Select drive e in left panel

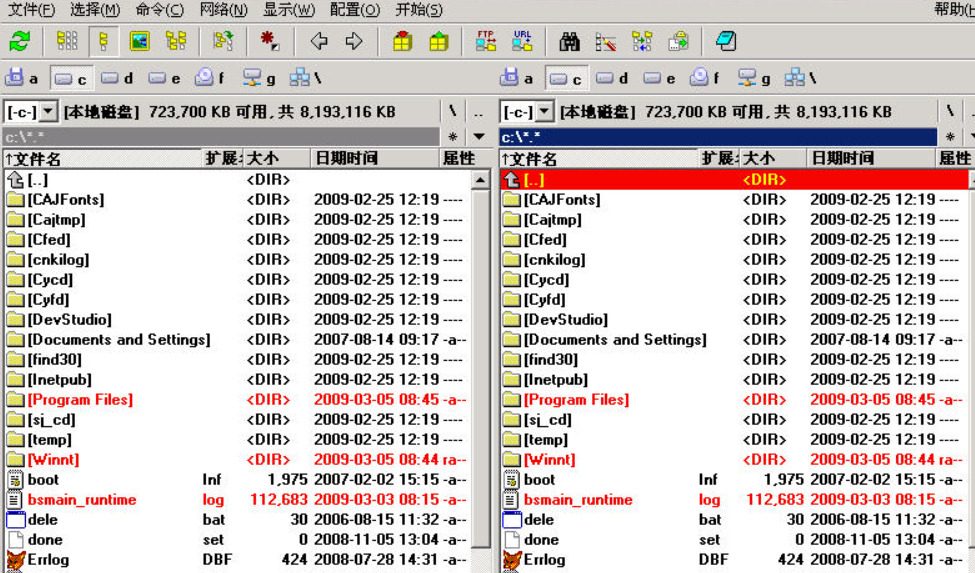(164, 78)
